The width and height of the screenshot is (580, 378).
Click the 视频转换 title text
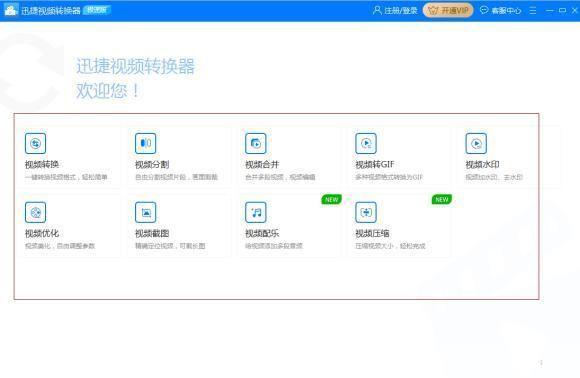pyautogui.click(x=42, y=165)
